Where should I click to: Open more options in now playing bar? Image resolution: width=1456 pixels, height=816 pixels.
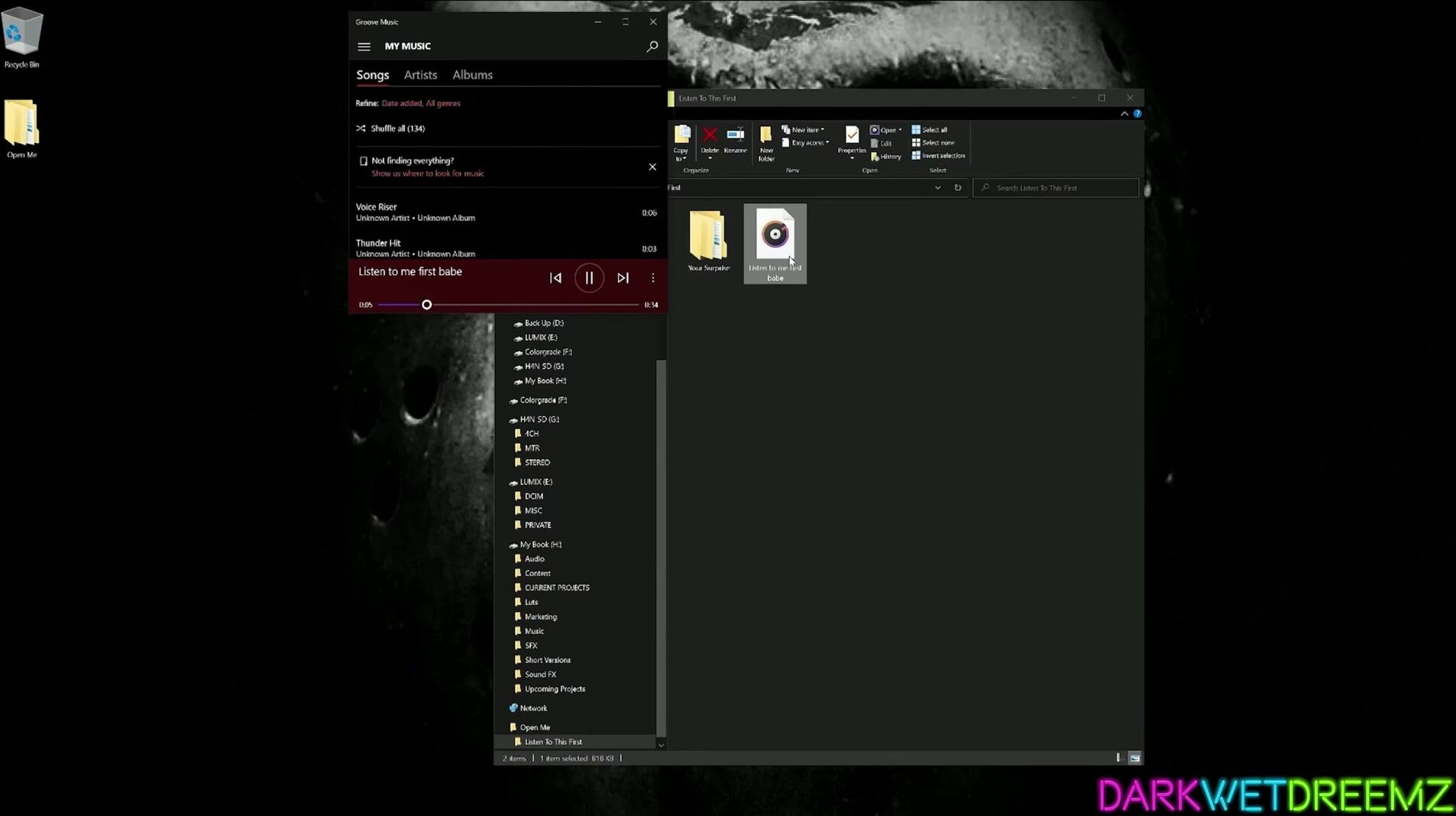point(652,278)
